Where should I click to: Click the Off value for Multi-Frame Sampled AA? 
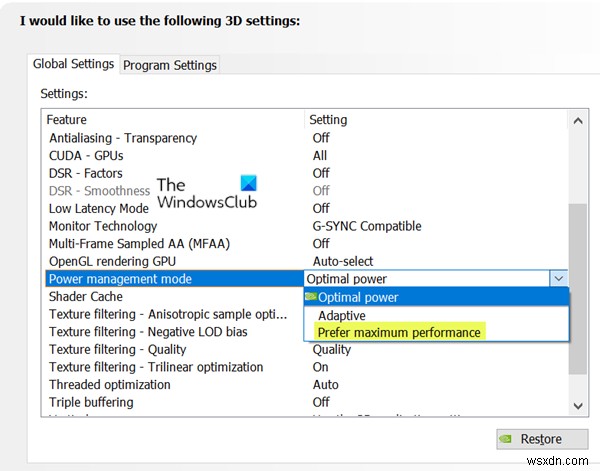[x=321, y=244]
